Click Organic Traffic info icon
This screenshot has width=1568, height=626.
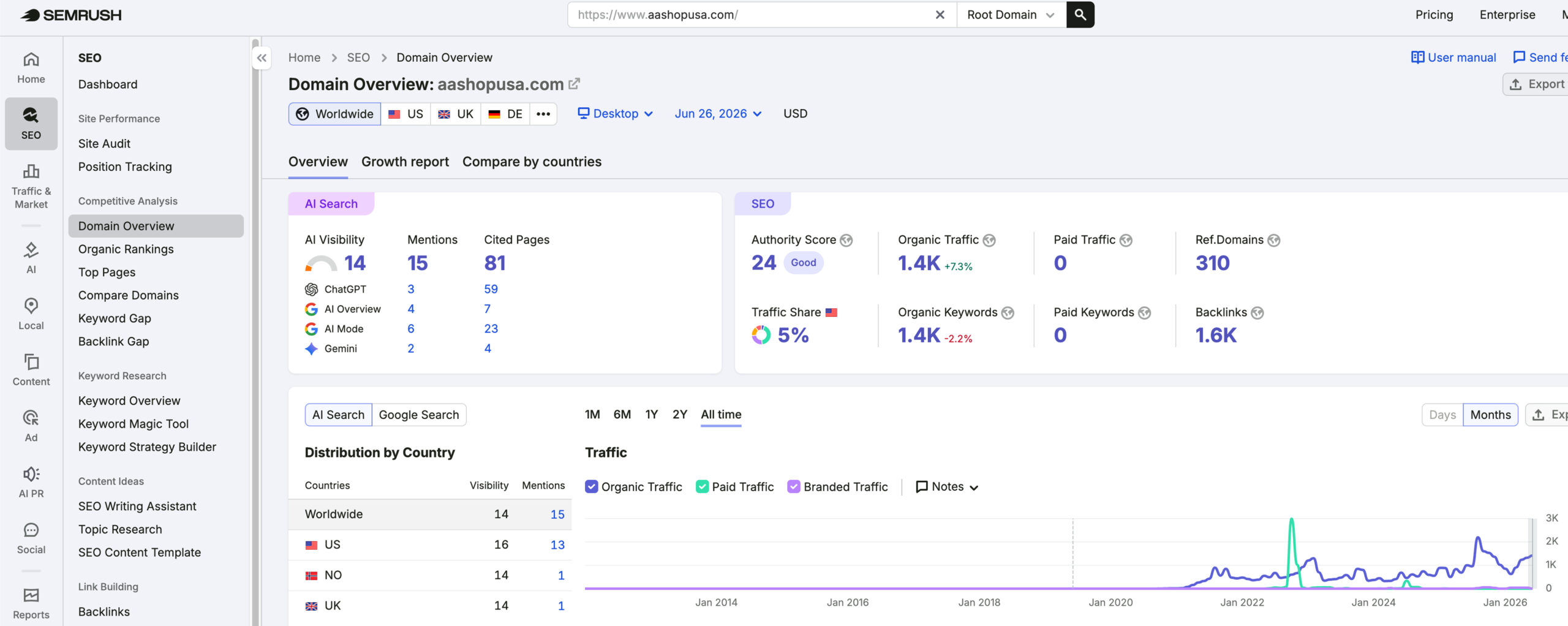(x=989, y=240)
